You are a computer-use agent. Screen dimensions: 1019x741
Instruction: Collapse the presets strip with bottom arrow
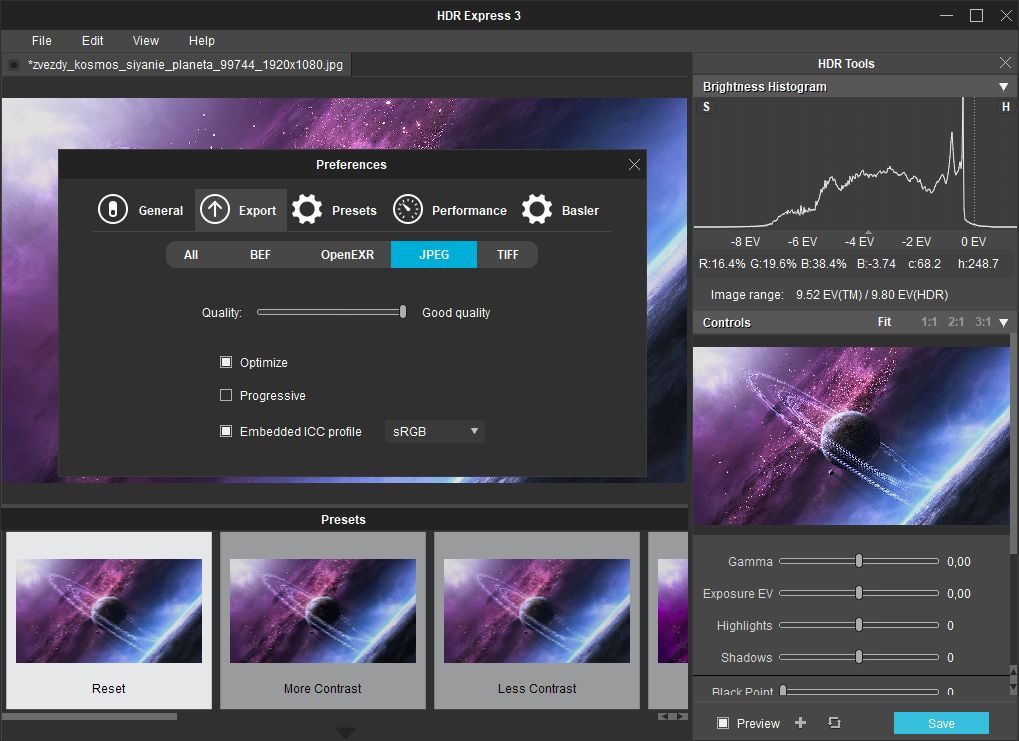[x=345, y=733]
